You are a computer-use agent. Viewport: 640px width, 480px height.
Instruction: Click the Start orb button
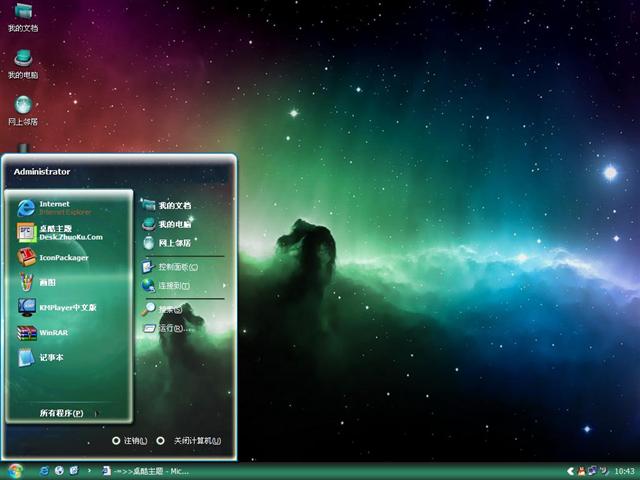click(15, 471)
